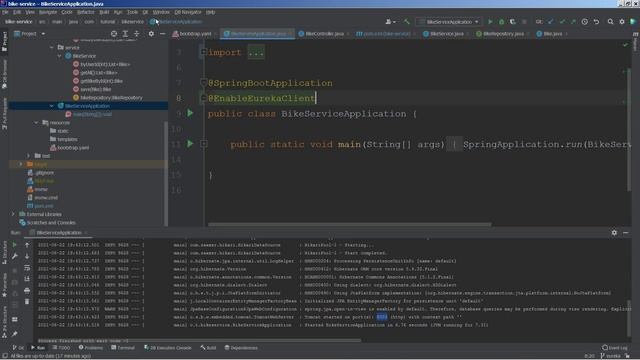Expand the test folder in project tree
Screen dimensions: 640x360
29,156
